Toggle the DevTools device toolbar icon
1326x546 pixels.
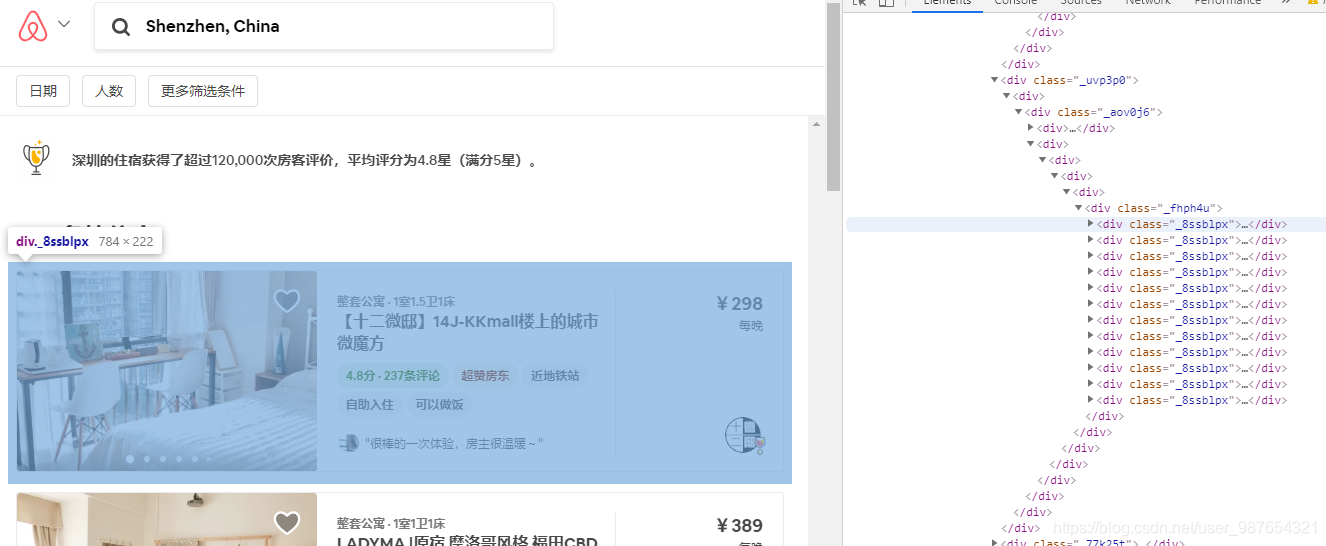[886, 3]
